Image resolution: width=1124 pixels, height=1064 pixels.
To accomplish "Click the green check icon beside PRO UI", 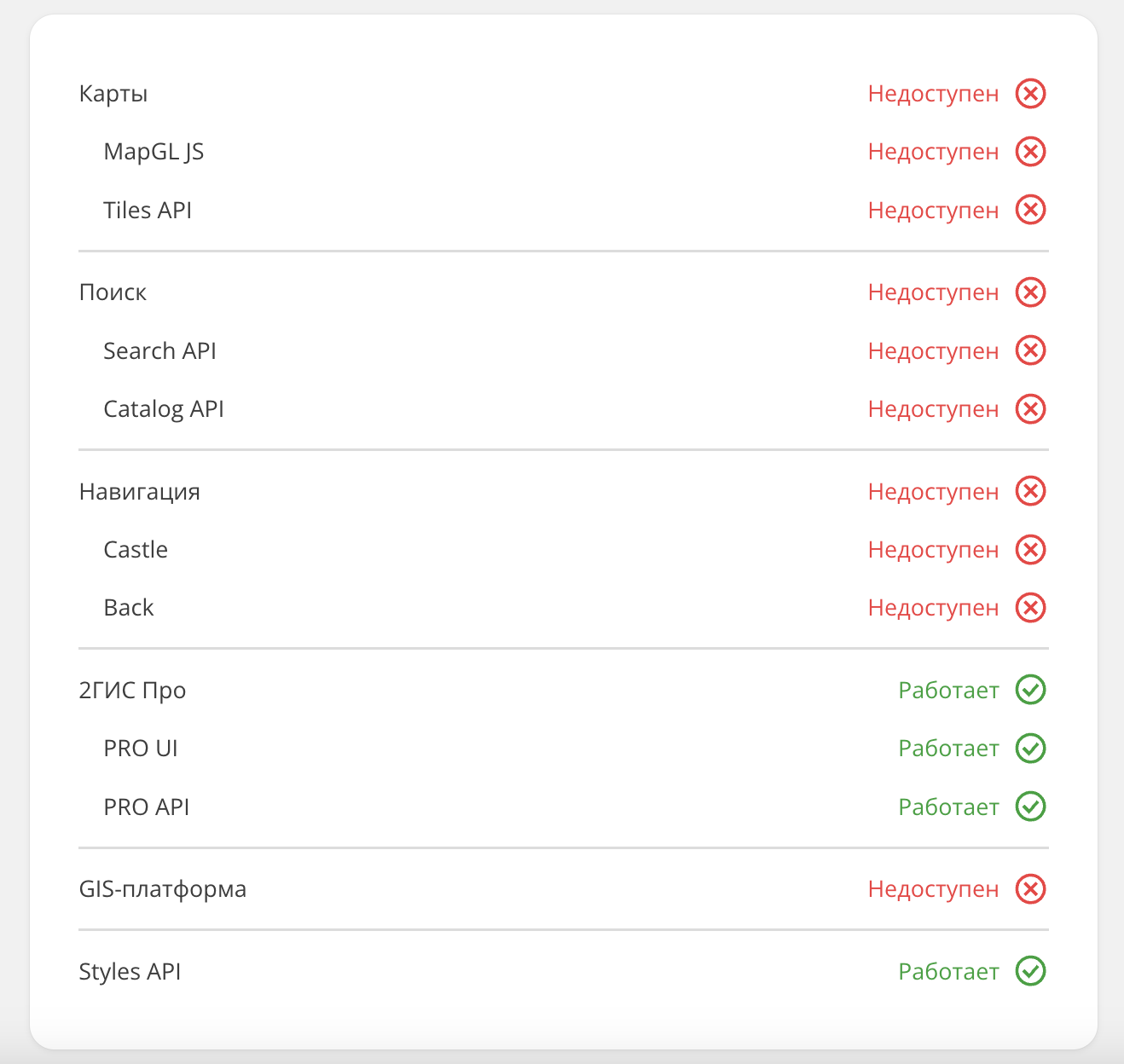I will coord(1030,749).
